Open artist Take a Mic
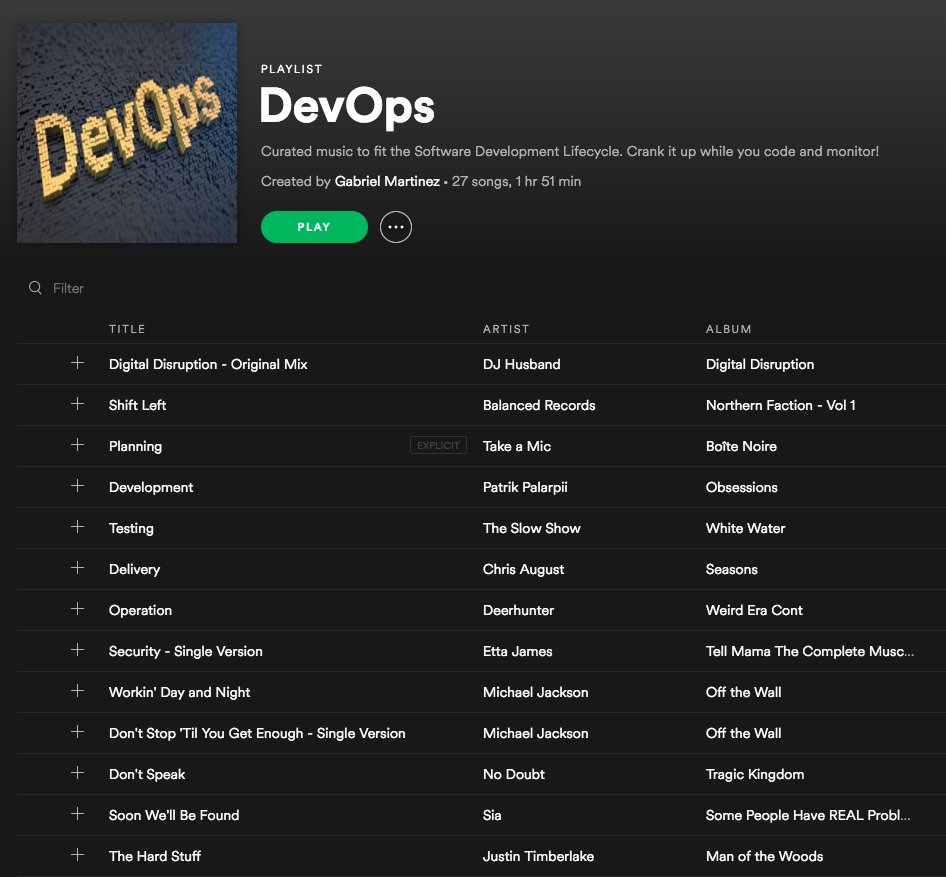 click(x=516, y=446)
